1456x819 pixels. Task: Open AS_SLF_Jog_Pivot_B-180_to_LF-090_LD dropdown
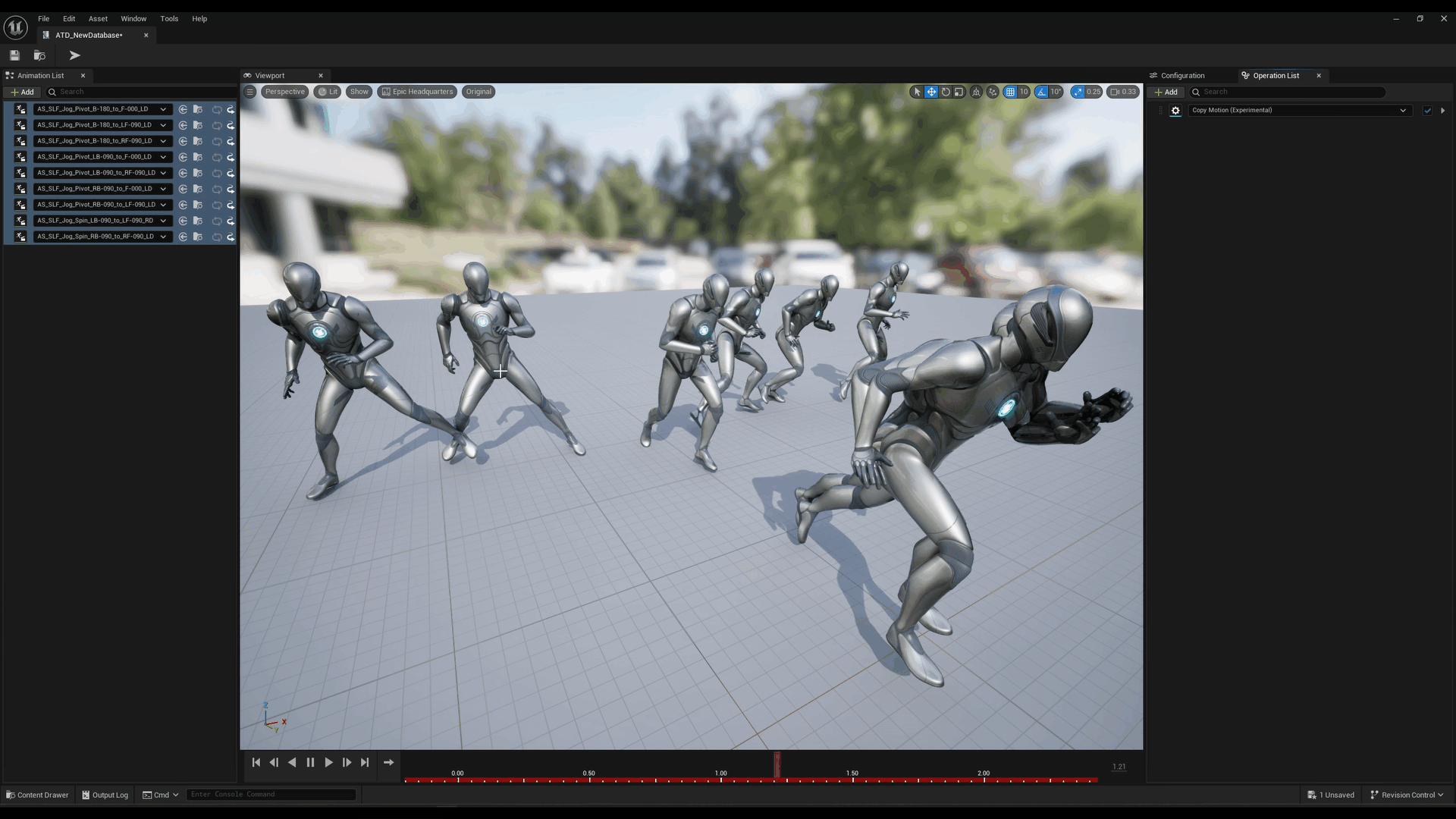[x=102, y=125]
